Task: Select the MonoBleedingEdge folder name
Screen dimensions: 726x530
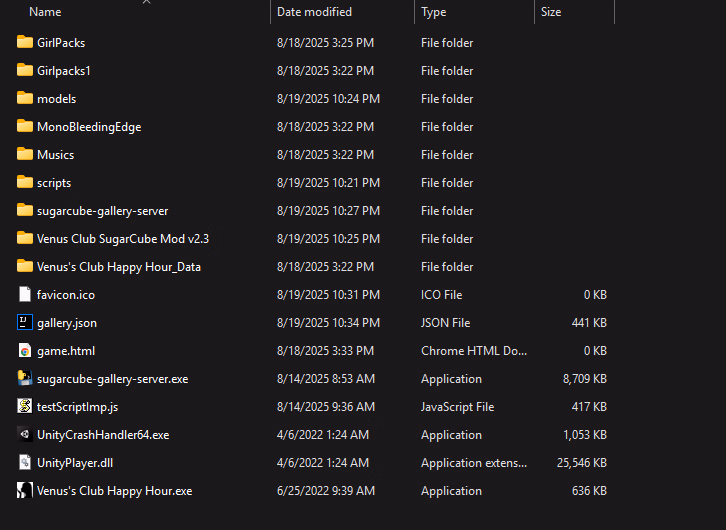Action: (89, 127)
